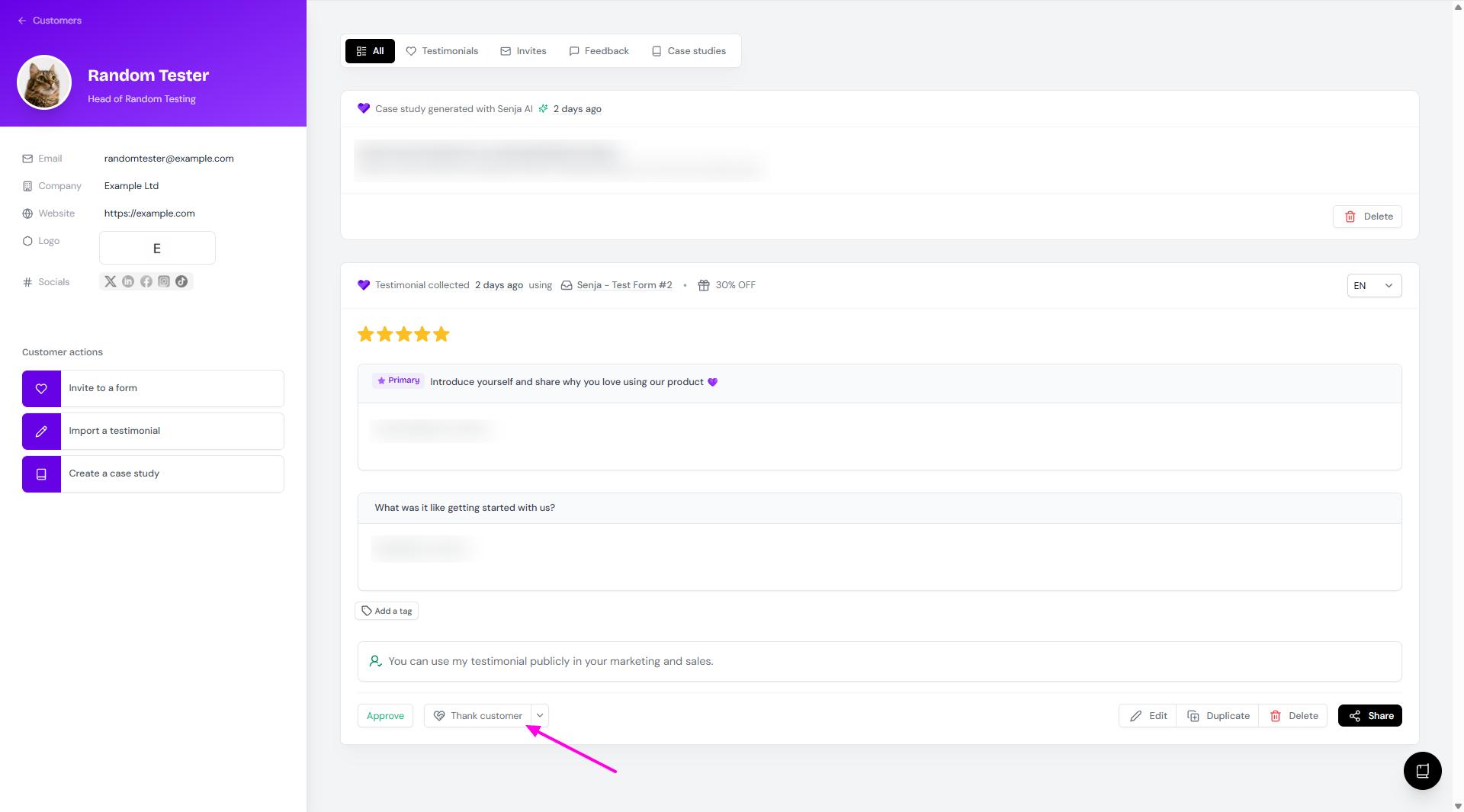
Task: Approve the testimonial
Action: click(385, 716)
